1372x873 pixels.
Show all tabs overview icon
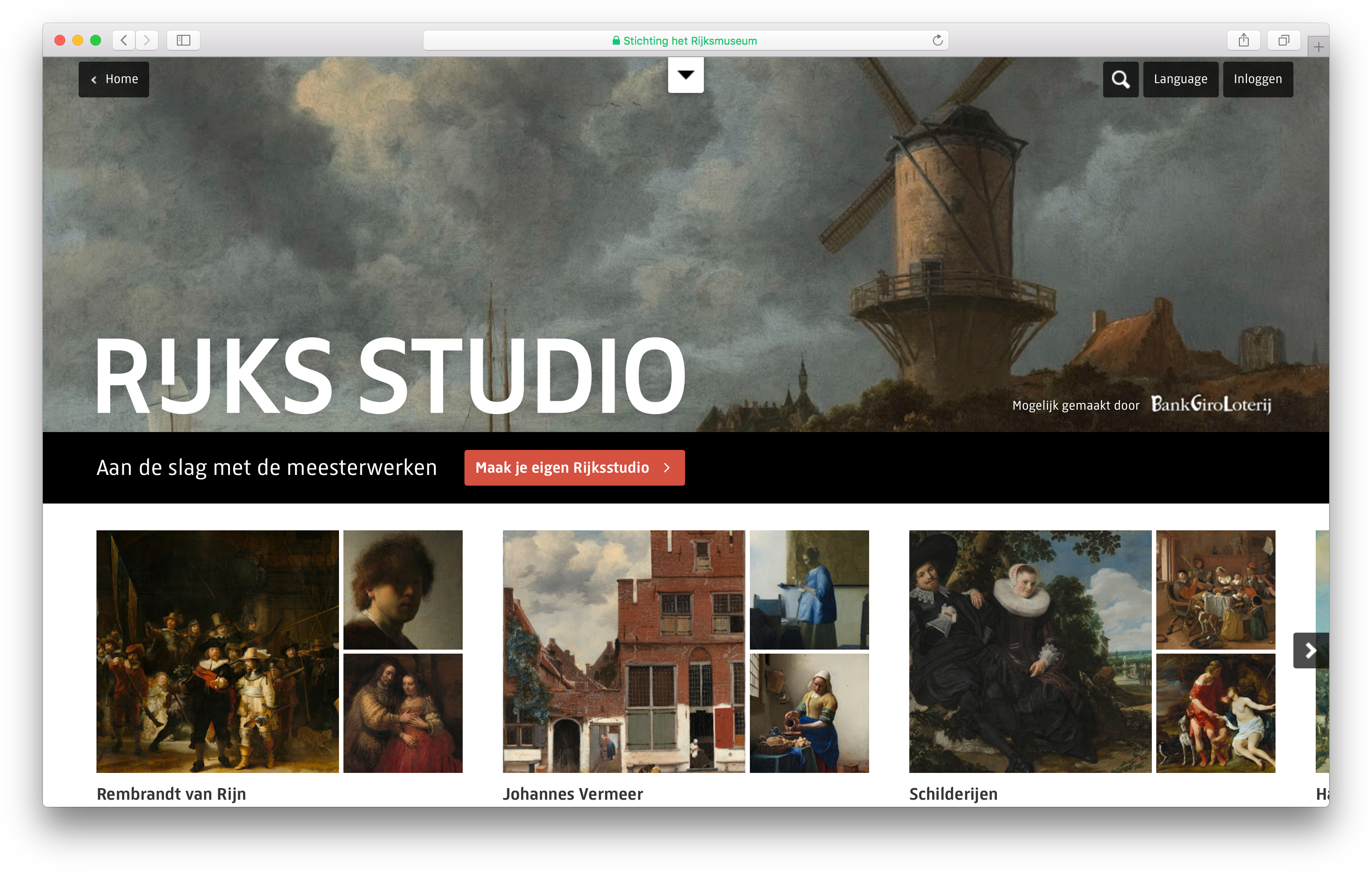coord(1283,41)
